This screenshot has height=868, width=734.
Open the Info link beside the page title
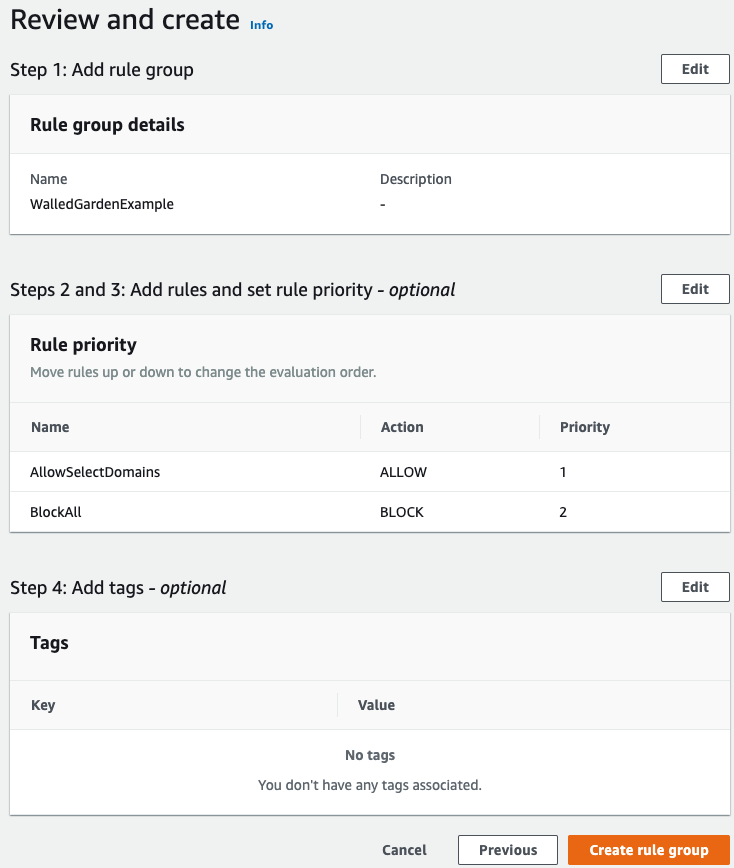[261, 25]
